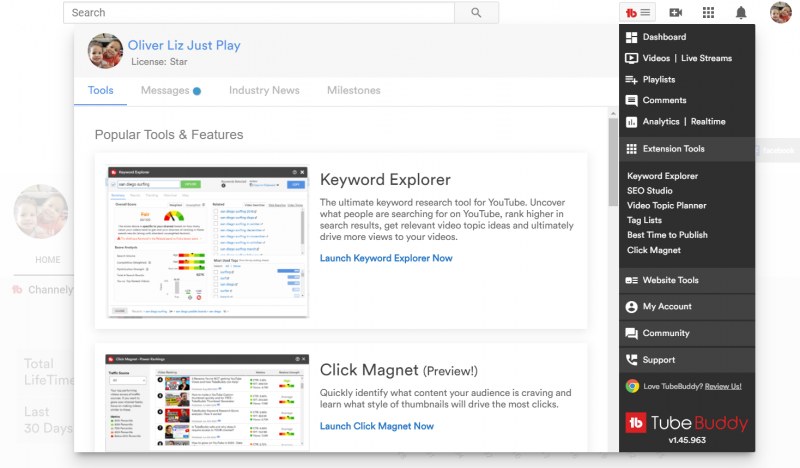Open the Analytics menu entry

pos(660,122)
